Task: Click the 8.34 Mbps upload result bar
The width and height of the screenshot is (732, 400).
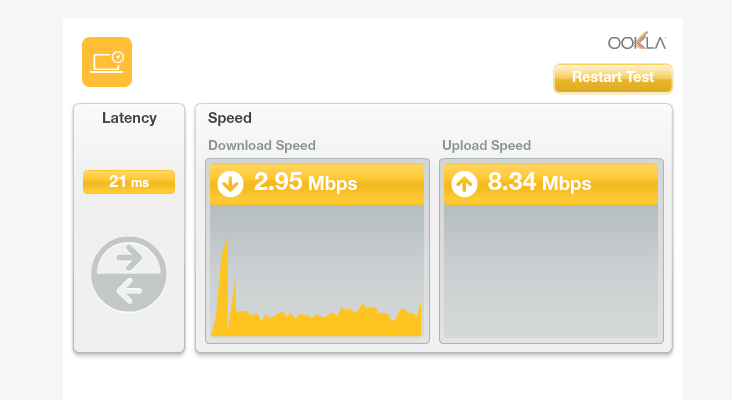Action: point(551,183)
